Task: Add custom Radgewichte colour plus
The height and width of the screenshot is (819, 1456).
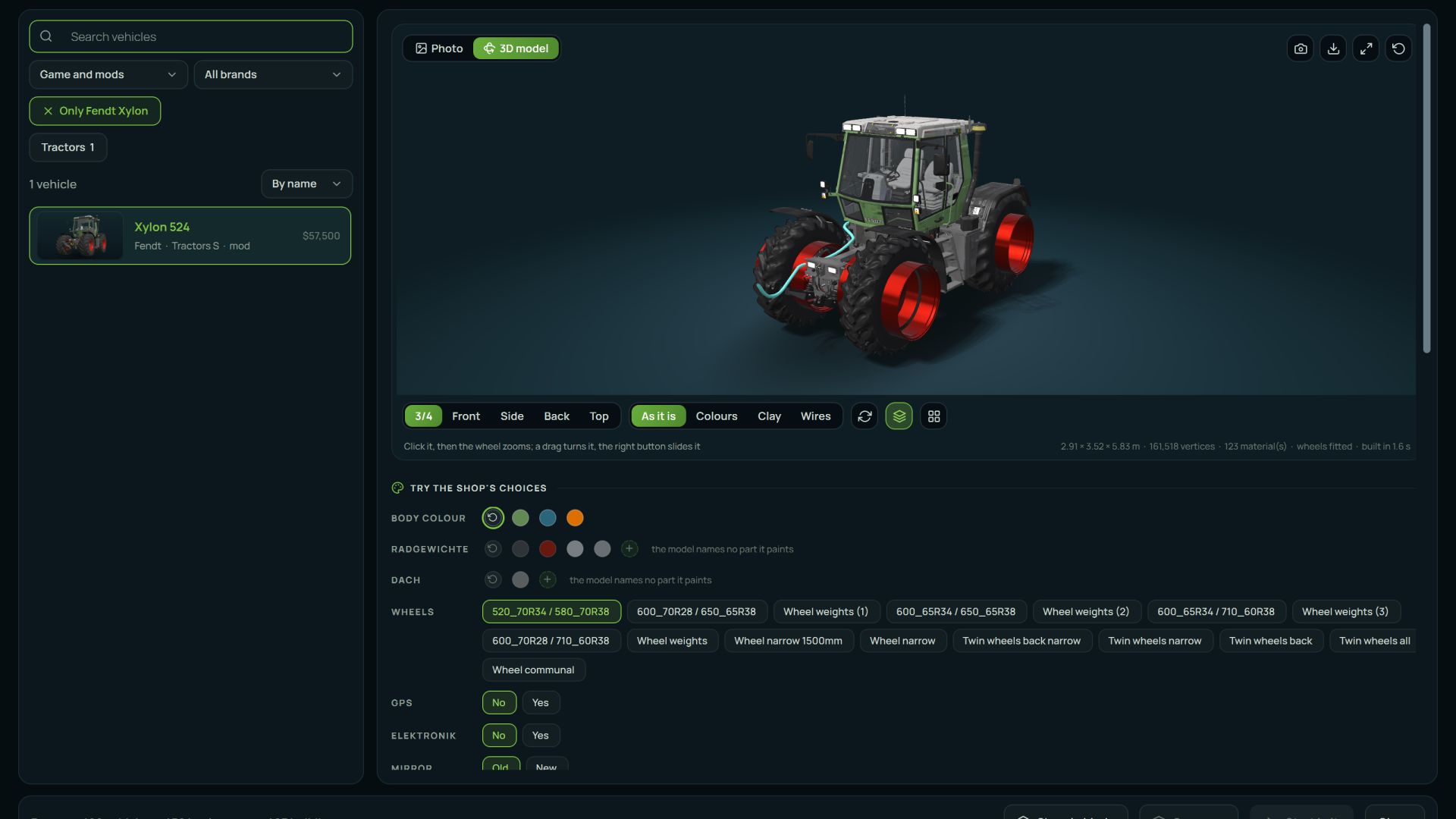Action: click(629, 548)
